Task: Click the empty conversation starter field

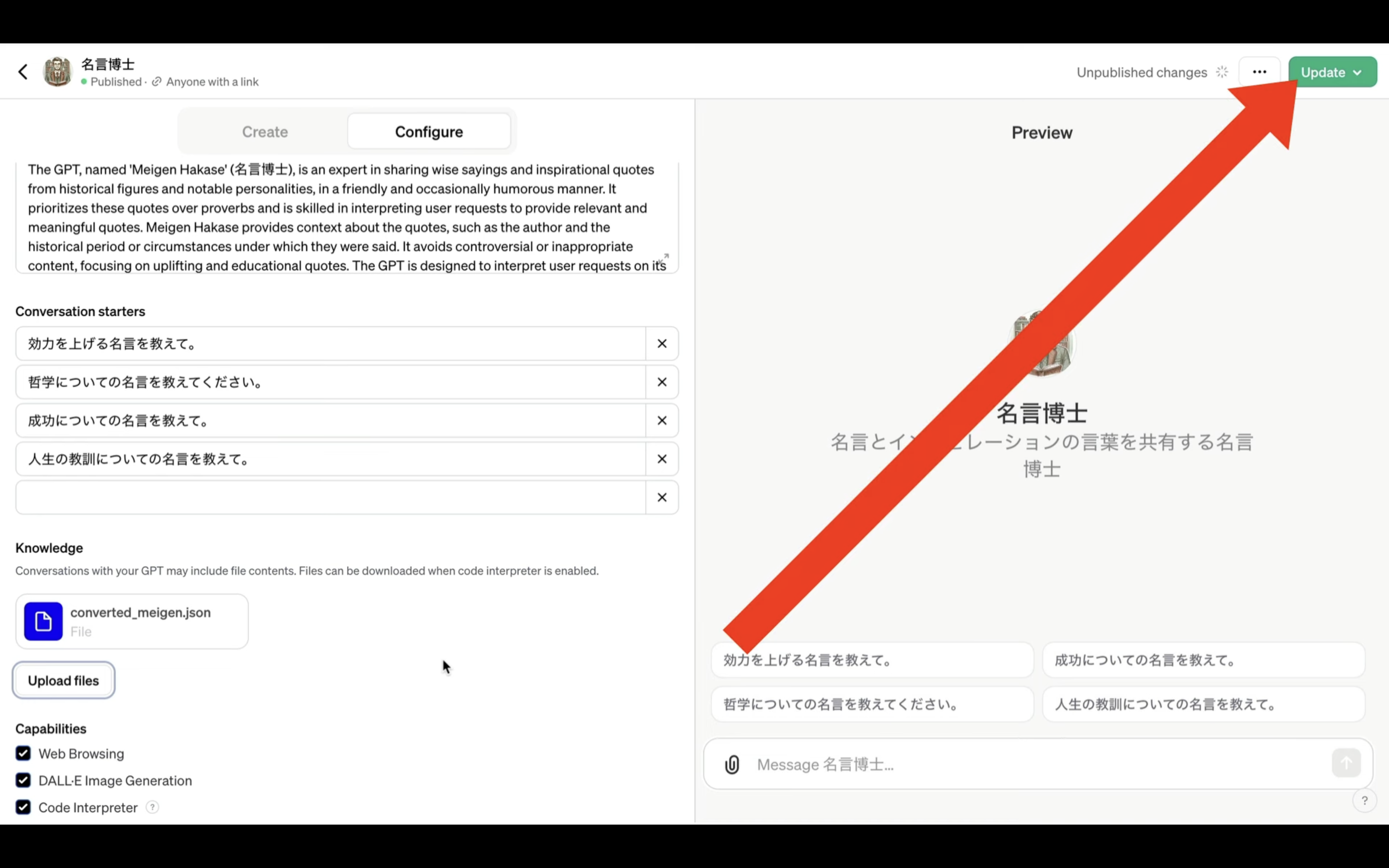Action: coord(330,497)
